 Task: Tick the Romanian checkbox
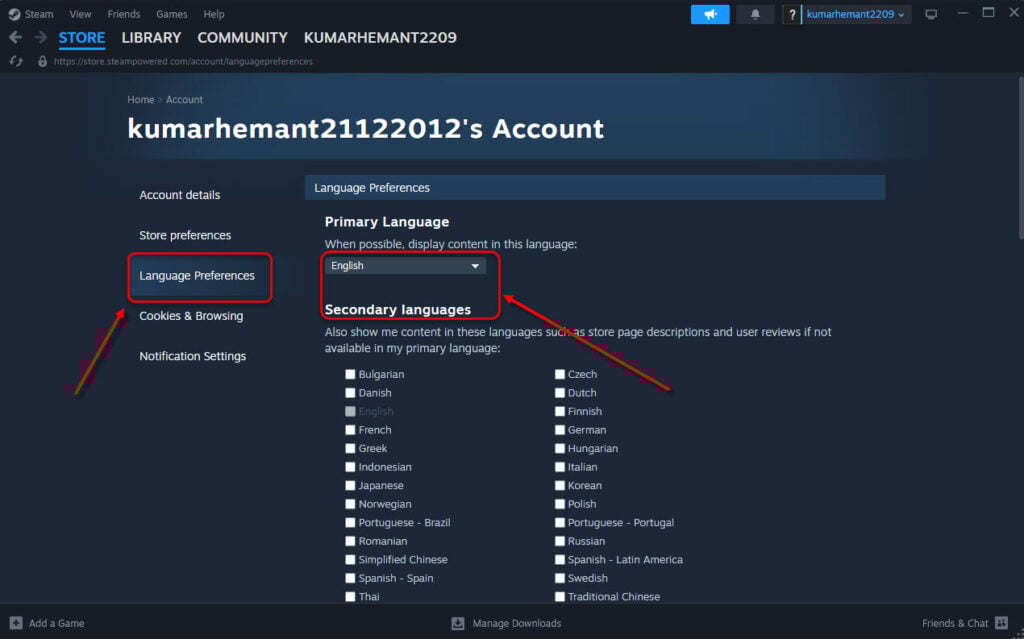(x=350, y=541)
